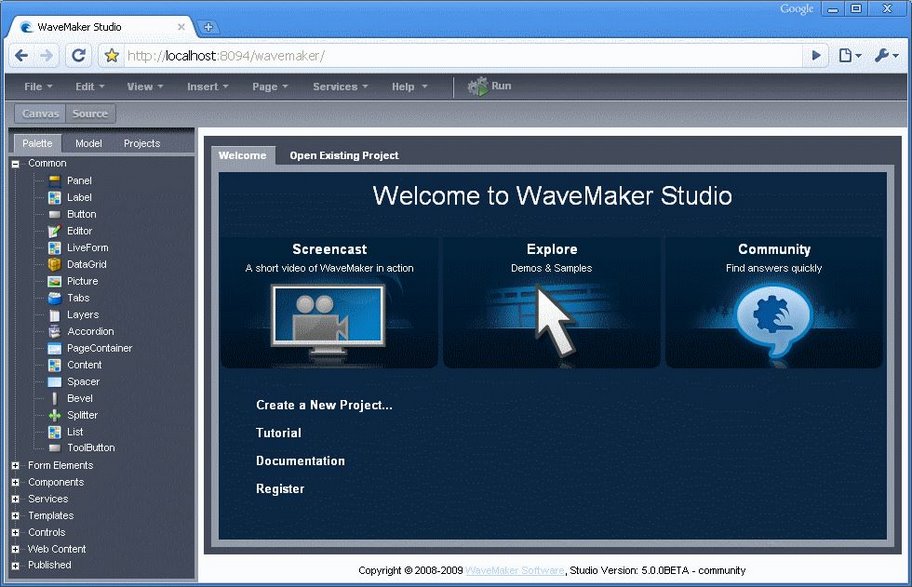This screenshot has width=912, height=587.
Task: Open the WaveMaker Software footer link
Action: pos(514,571)
